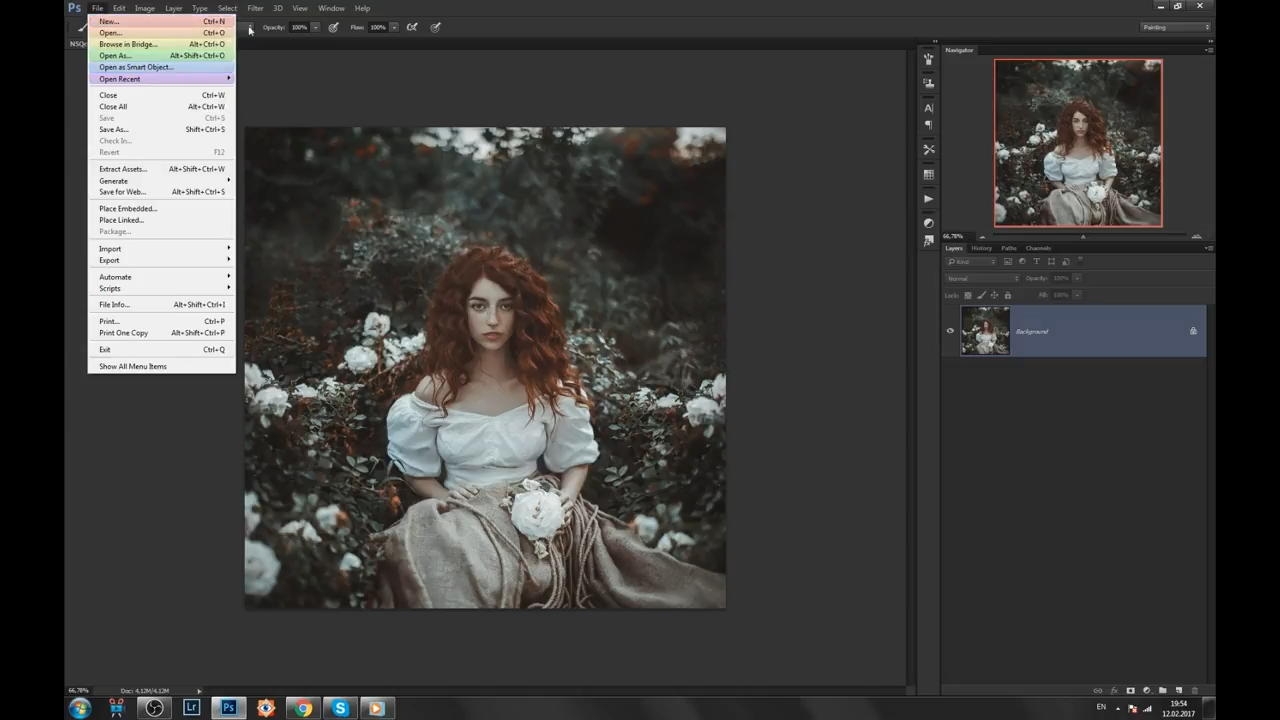Click the Background layer thumbnail
Viewport: 1280px width, 720px height.
[x=985, y=331]
